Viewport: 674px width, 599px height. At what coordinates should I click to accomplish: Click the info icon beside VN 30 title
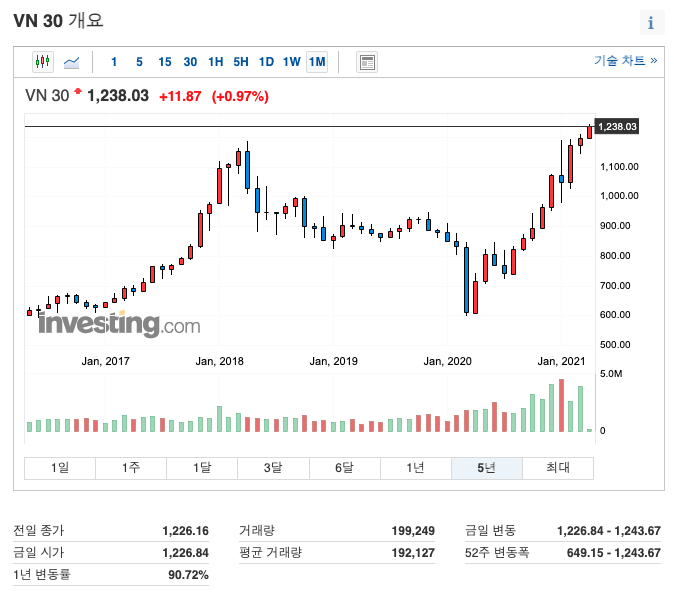point(651,22)
